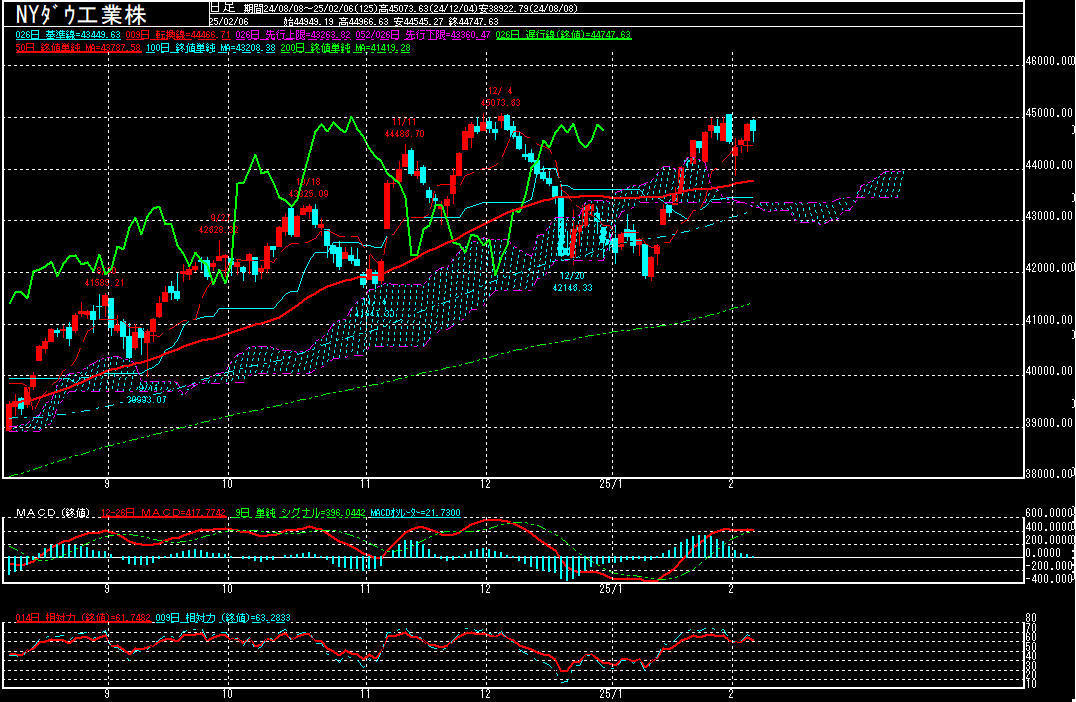1076x702 pixels.
Task: Click the 終44747.63 closing price value
Action: [473, 21]
